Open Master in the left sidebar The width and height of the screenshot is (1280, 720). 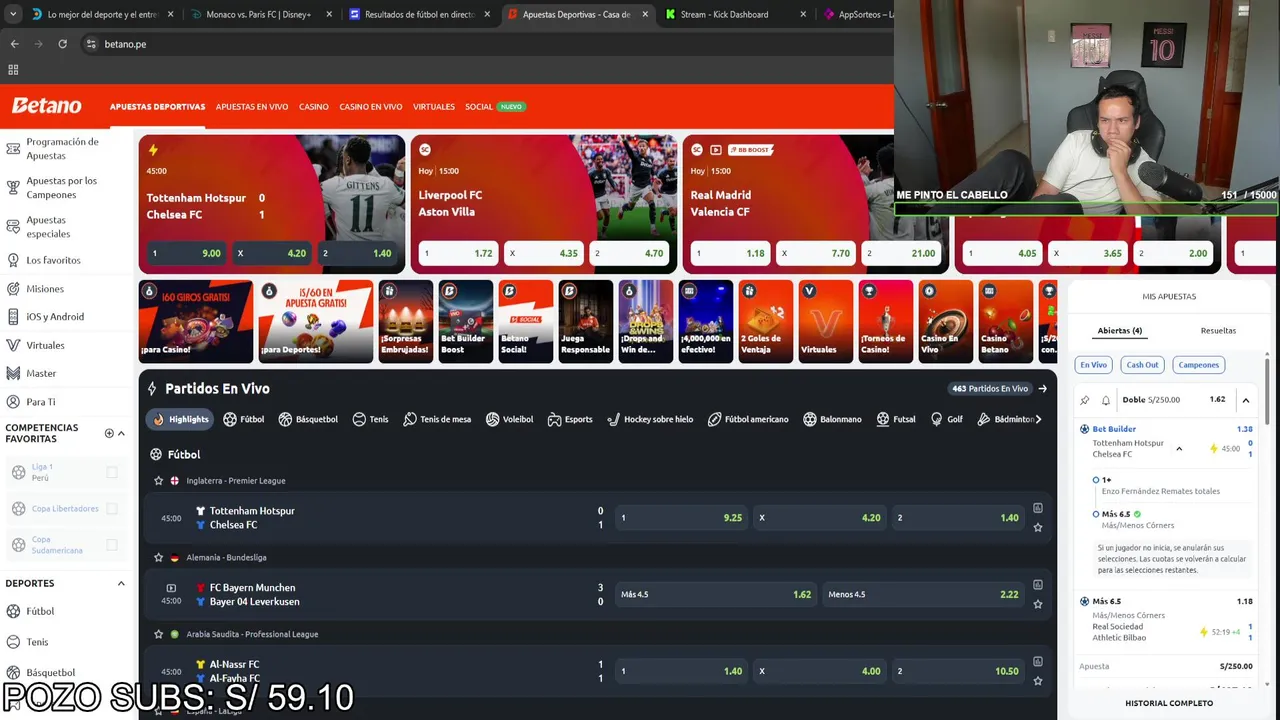41,373
